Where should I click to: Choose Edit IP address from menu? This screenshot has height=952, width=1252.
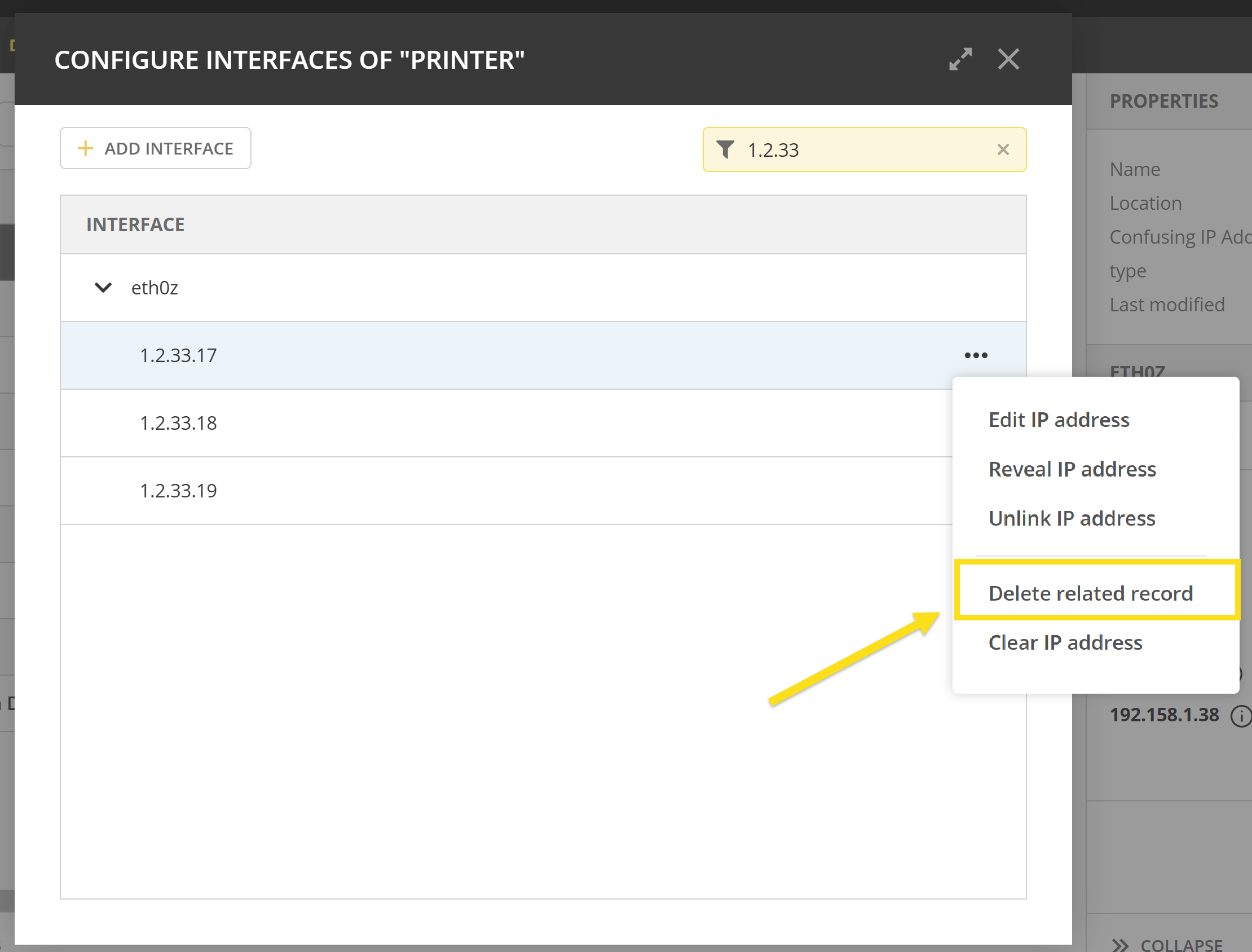[x=1058, y=420]
